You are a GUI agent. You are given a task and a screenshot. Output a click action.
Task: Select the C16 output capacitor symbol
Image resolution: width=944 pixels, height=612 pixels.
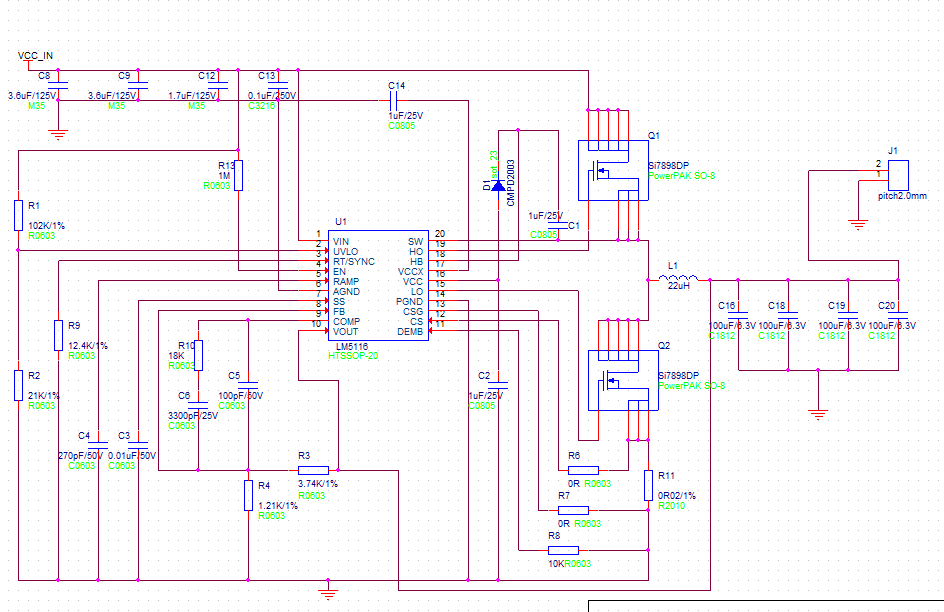738,315
